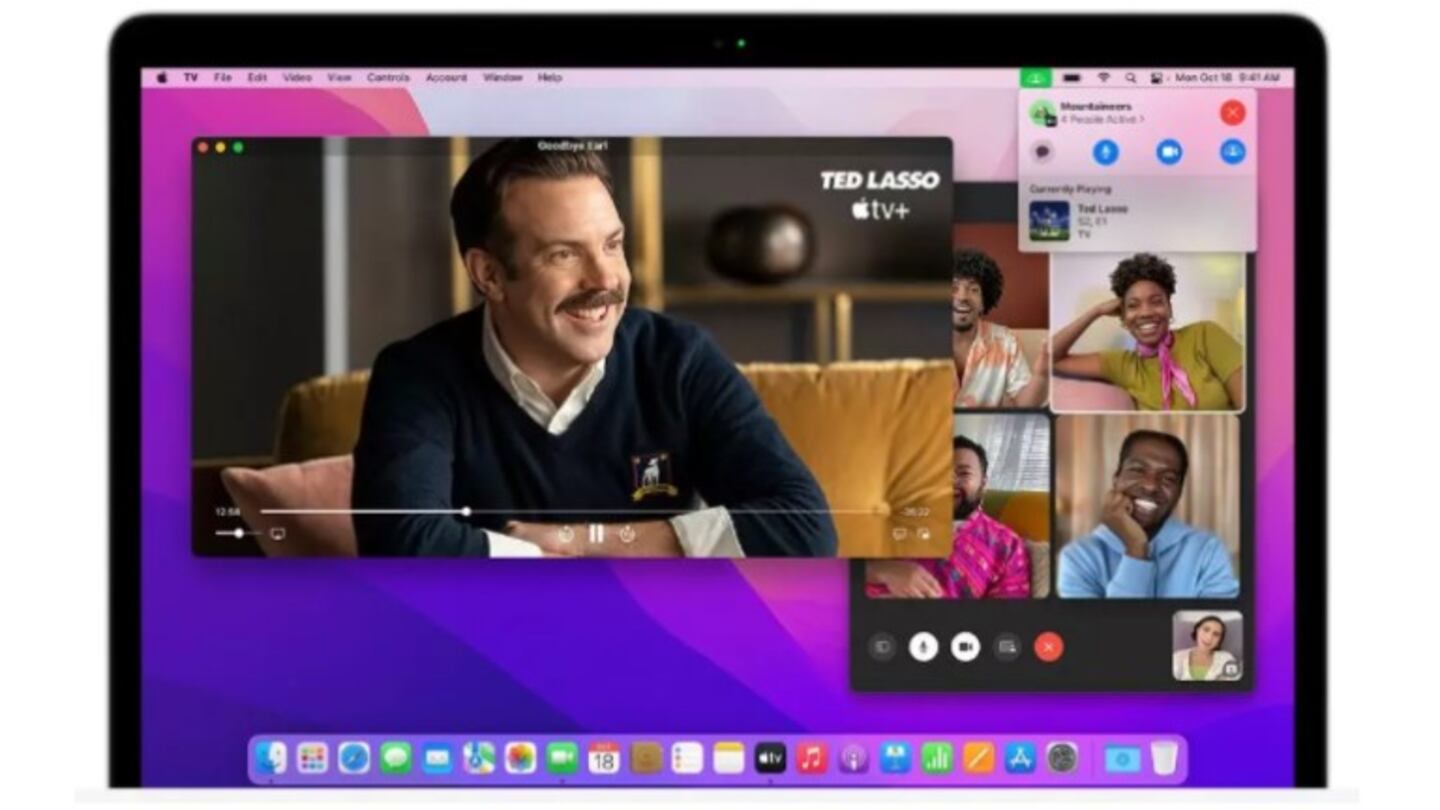Mute microphone in the FaceTime window

923,647
